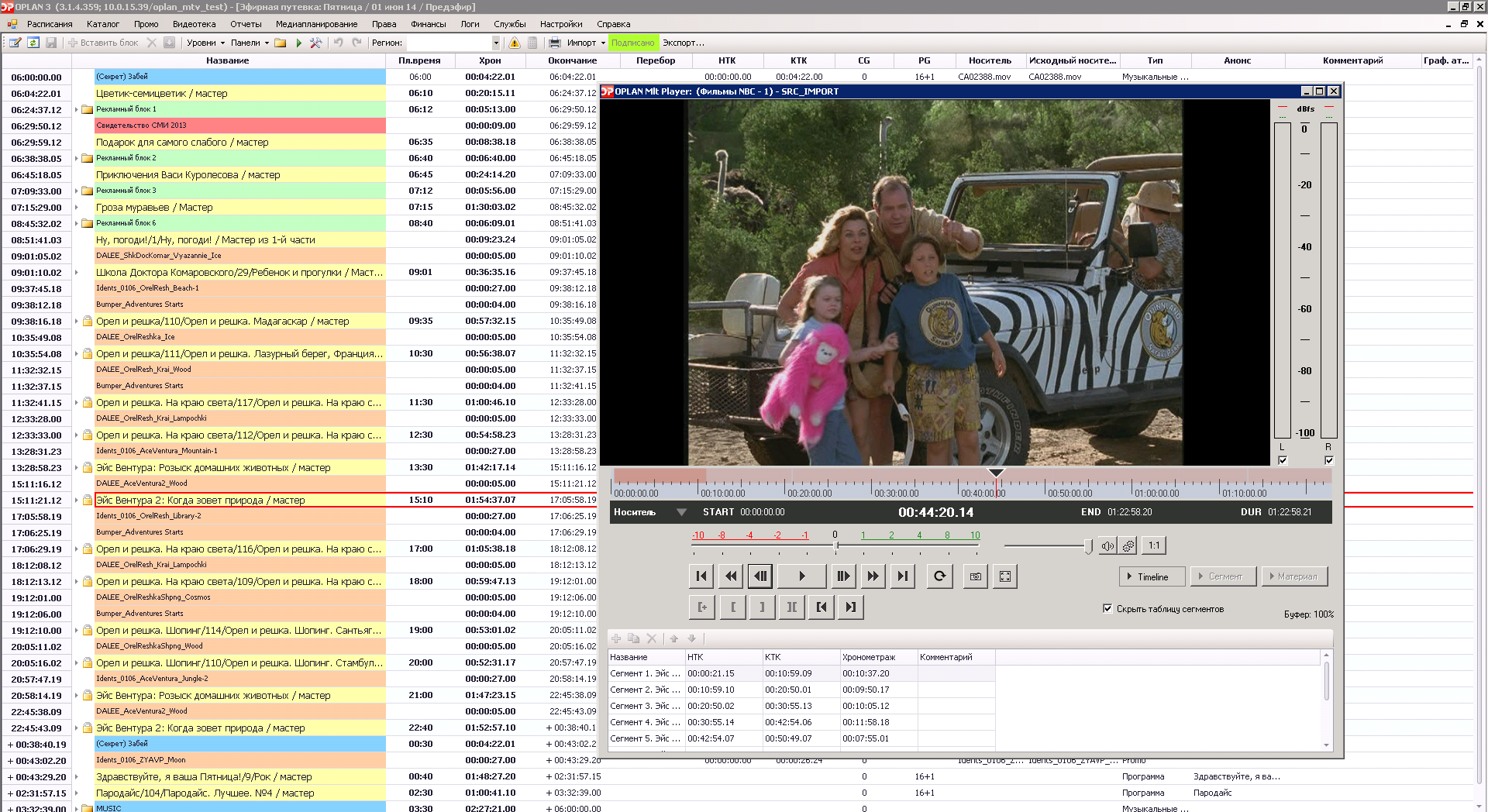1488x812 pixels.
Task: Open the Настройки menu
Action: coord(561,24)
